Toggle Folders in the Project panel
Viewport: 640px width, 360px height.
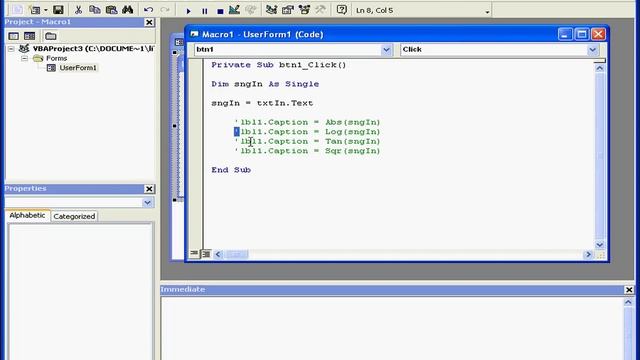point(51,36)
